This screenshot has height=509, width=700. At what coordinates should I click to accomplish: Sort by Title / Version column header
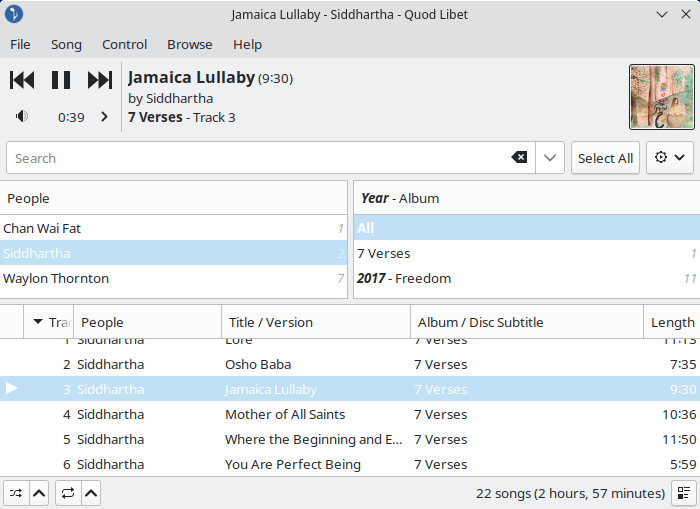(x=316, y=322)
